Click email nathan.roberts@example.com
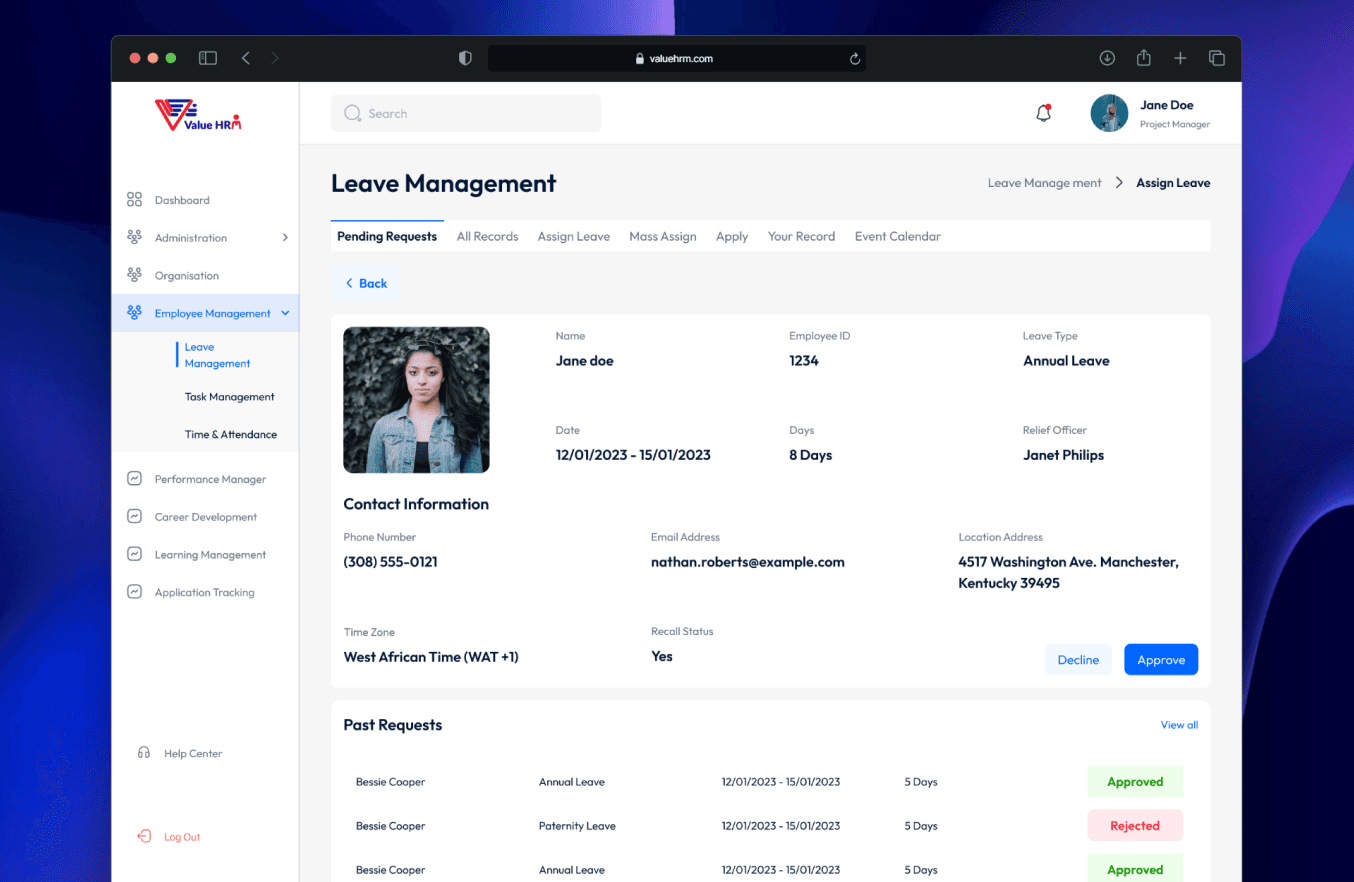 click(748, 562)
